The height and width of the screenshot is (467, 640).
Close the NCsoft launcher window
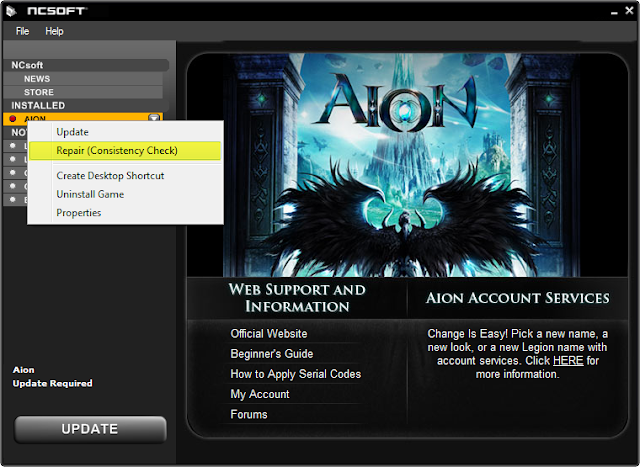point(629,10)
